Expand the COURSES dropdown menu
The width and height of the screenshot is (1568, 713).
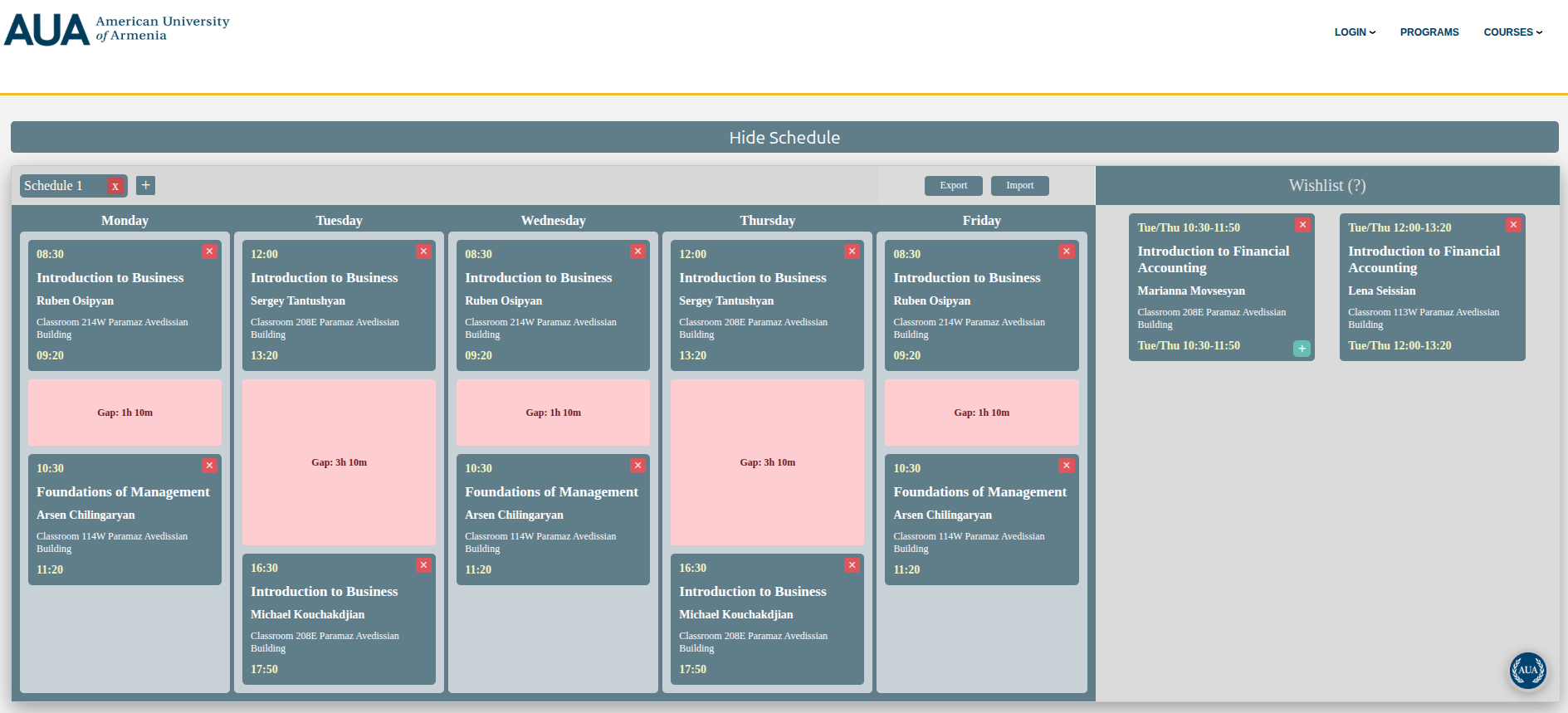[x=1512, y=32]
